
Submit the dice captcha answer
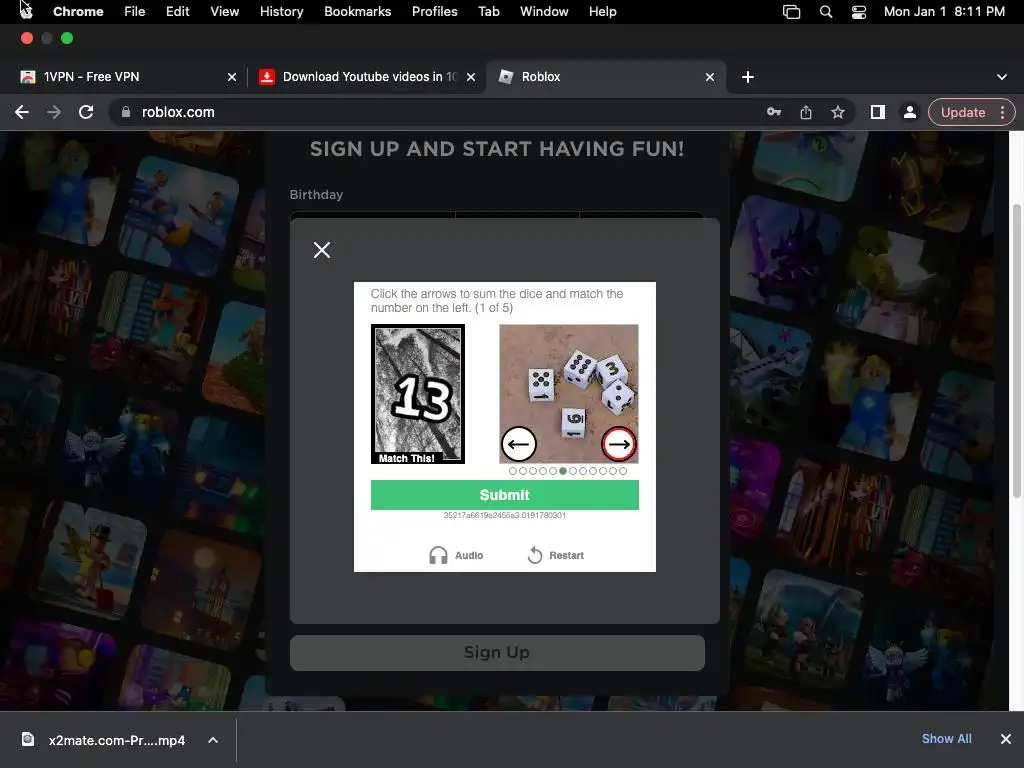505,495
